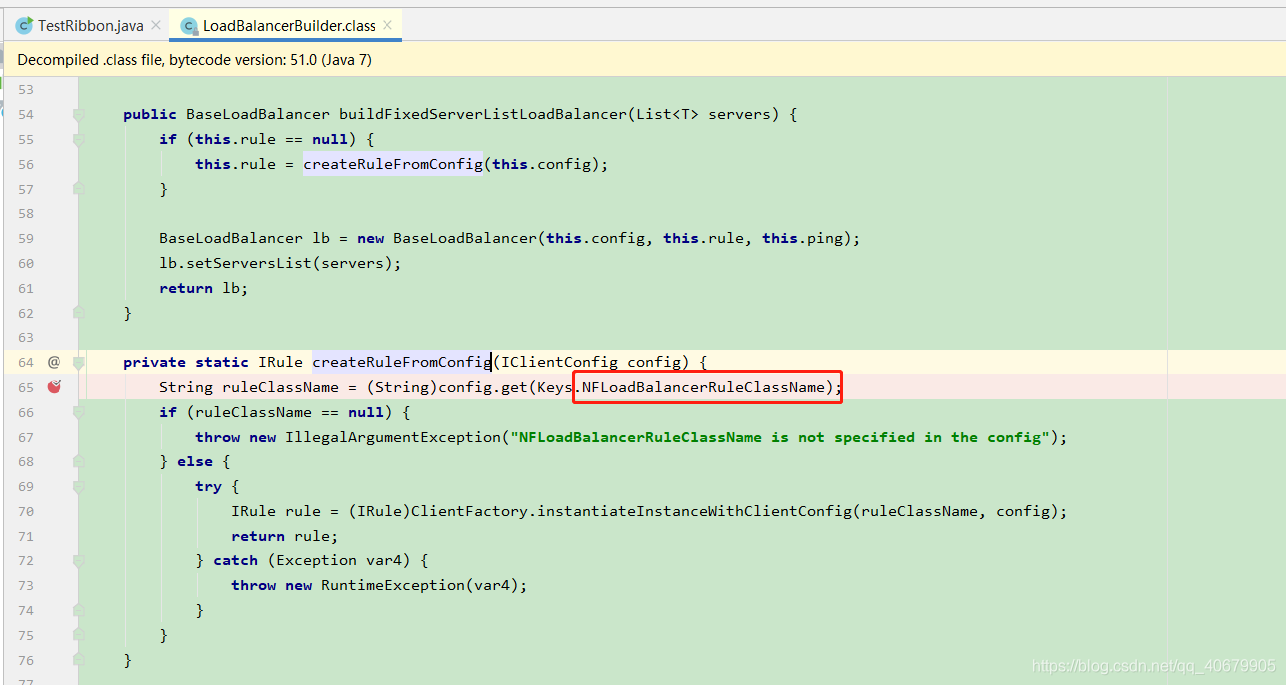Viewport: 1286px width, 685px height.
Task: Click 'ruleClassName == null' condition on line 66
Action: pyautogui.click(x=289, y=412)
